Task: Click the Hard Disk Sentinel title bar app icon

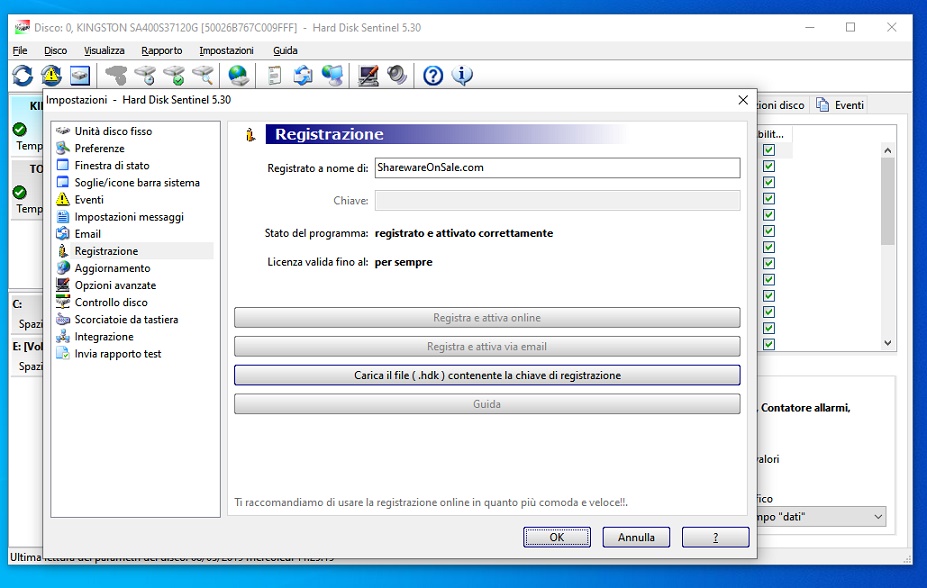Action: tap(22, 27)
